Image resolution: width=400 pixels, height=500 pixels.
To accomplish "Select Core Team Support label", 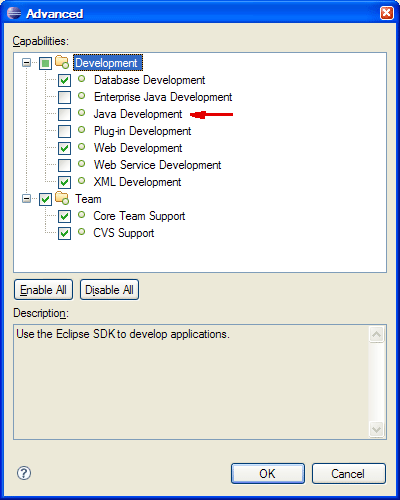I will point(139,216).
